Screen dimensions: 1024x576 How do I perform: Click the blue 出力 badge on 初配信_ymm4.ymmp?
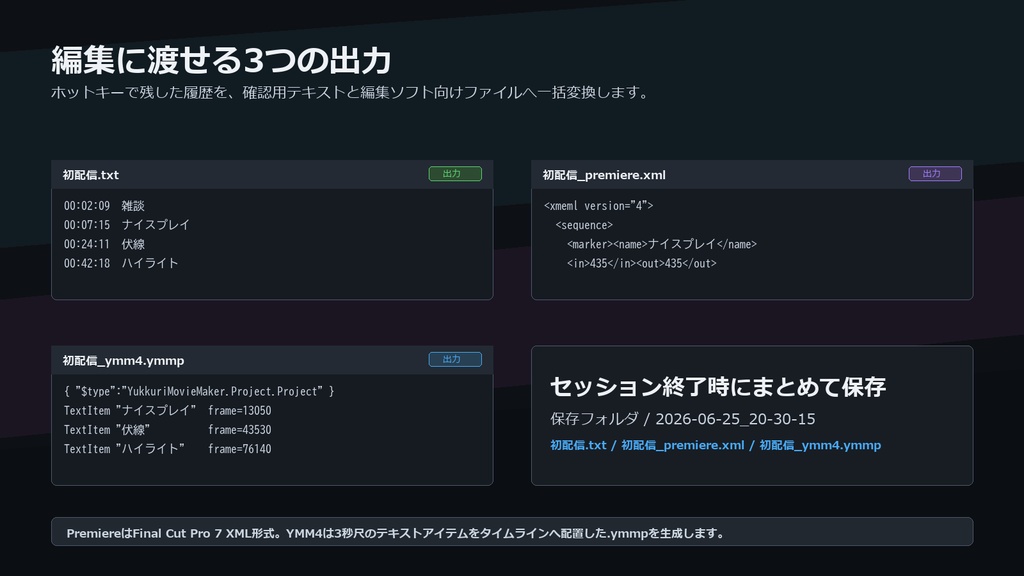[455, 359]
